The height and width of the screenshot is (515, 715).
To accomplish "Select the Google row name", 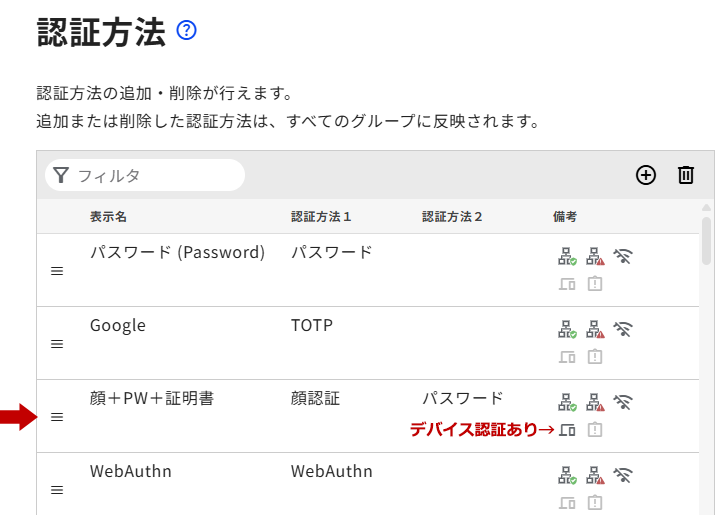I will pyautogui.click(x=118, y=326).
